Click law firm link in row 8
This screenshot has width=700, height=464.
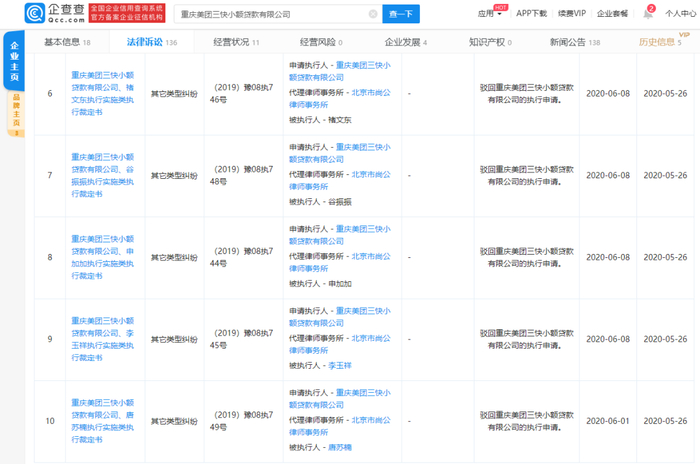(x=340, y=262)
